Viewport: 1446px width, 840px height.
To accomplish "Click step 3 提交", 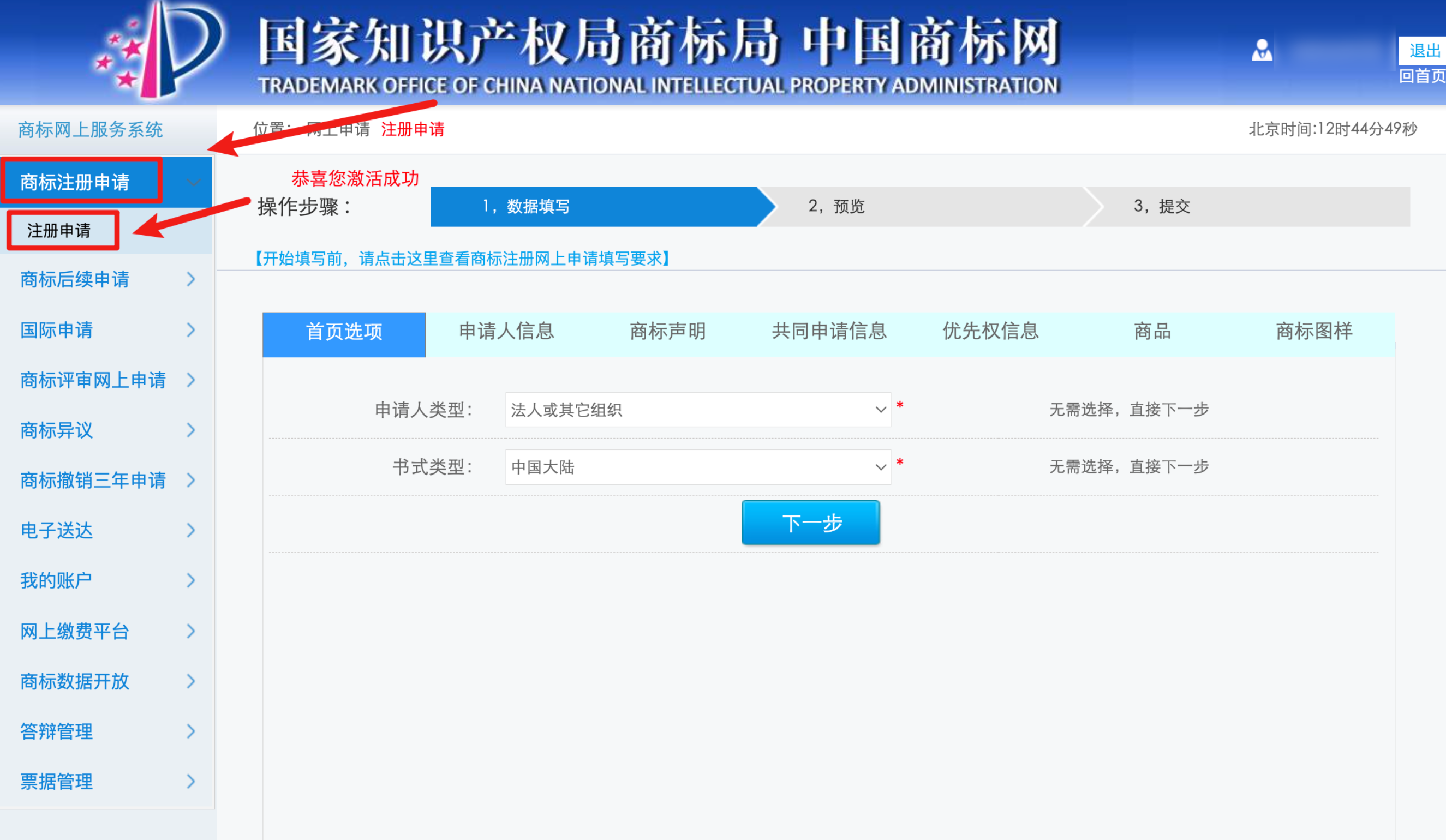I will point(1248,206).
